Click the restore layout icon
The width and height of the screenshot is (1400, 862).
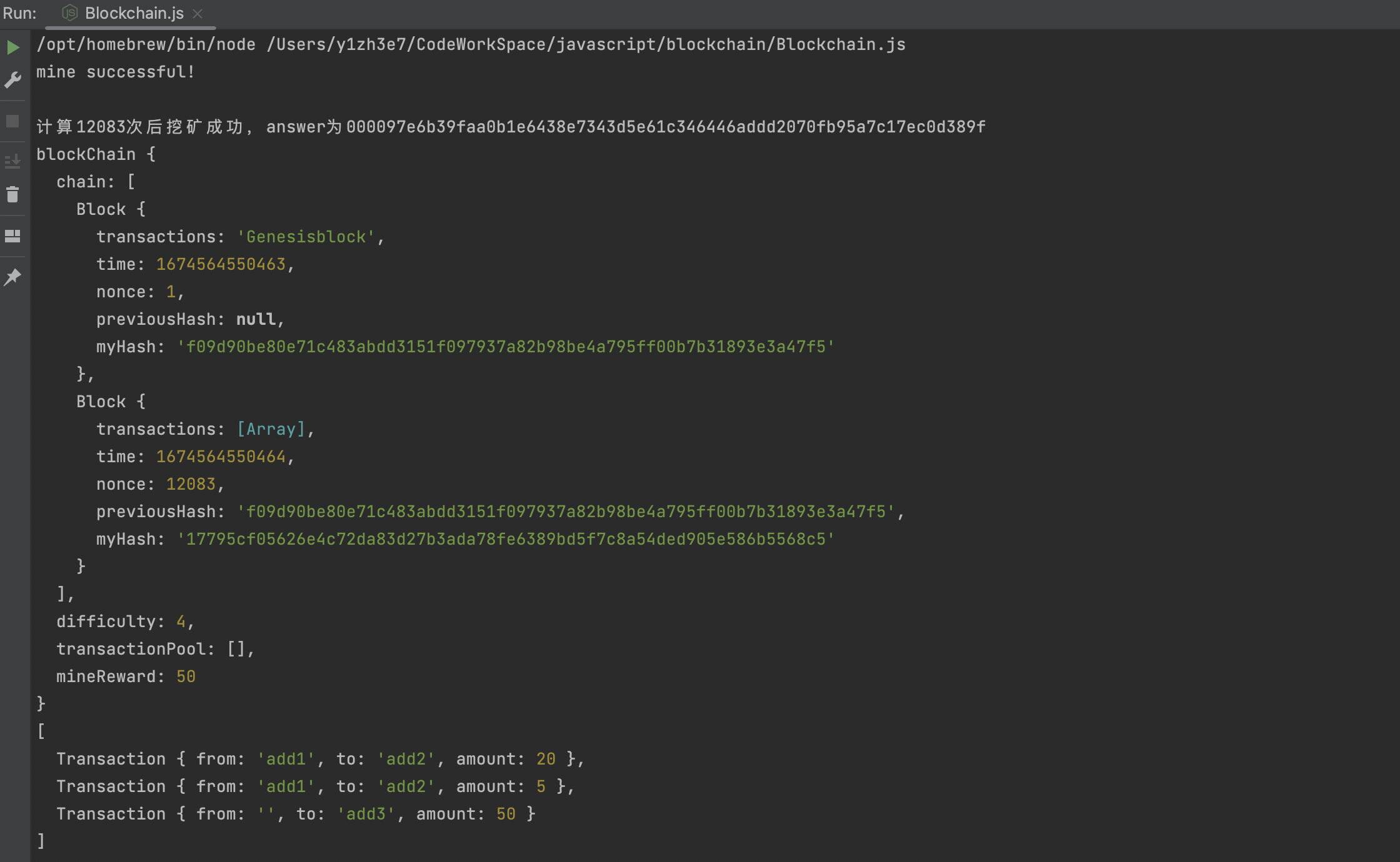pyautogui.click(x=12, y=236)
